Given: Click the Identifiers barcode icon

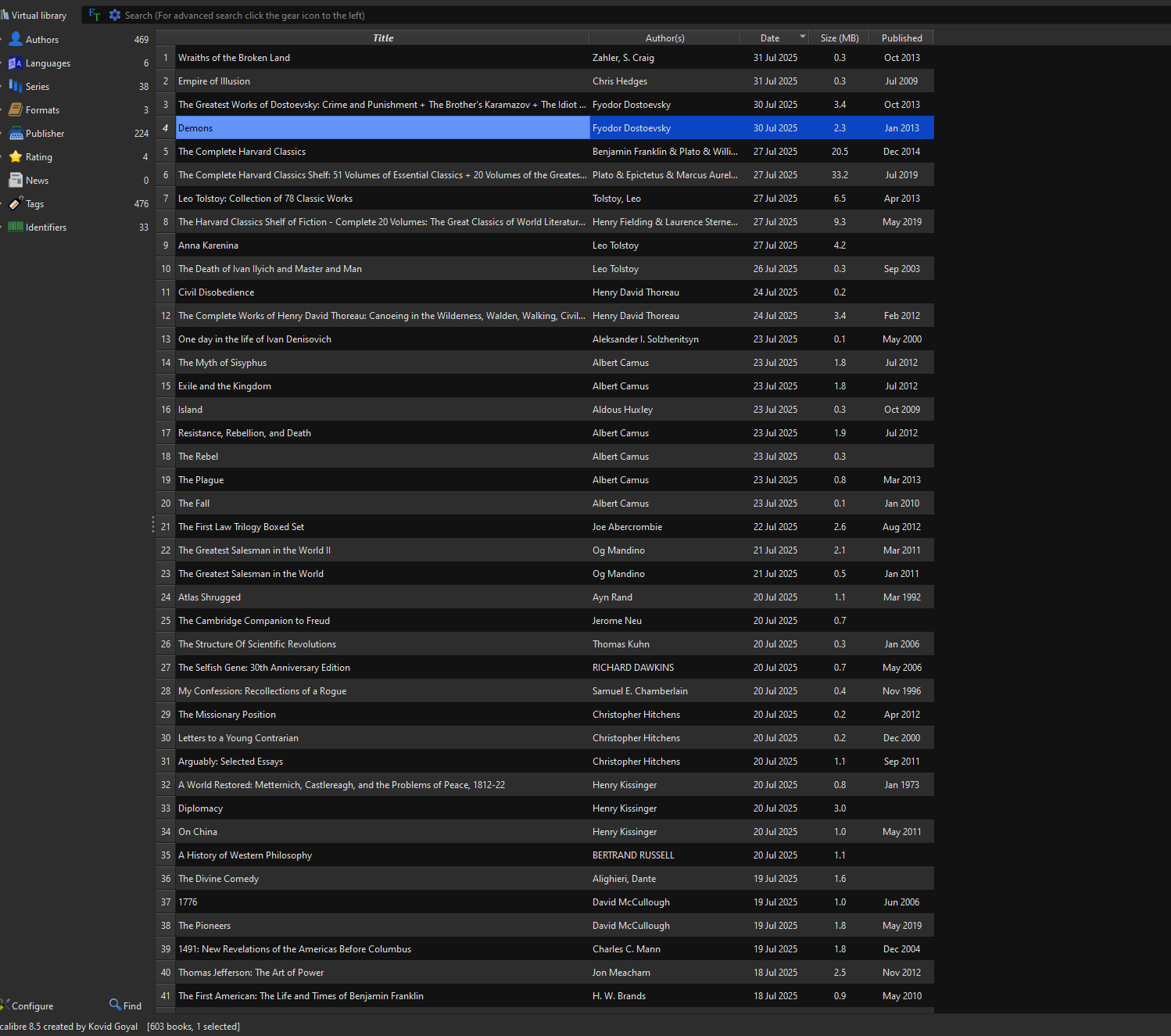Looking at the screenshot, I should coord(16,227).
